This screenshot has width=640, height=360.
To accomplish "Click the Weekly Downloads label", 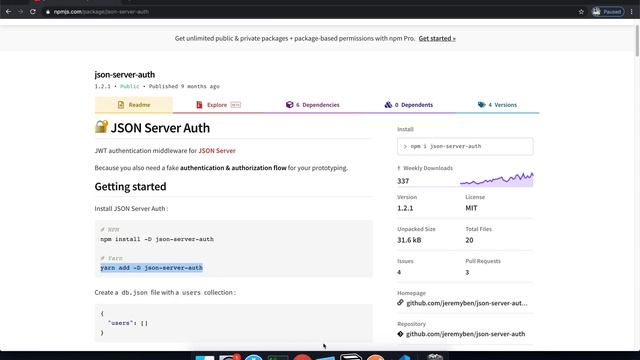I will [428, 168].
